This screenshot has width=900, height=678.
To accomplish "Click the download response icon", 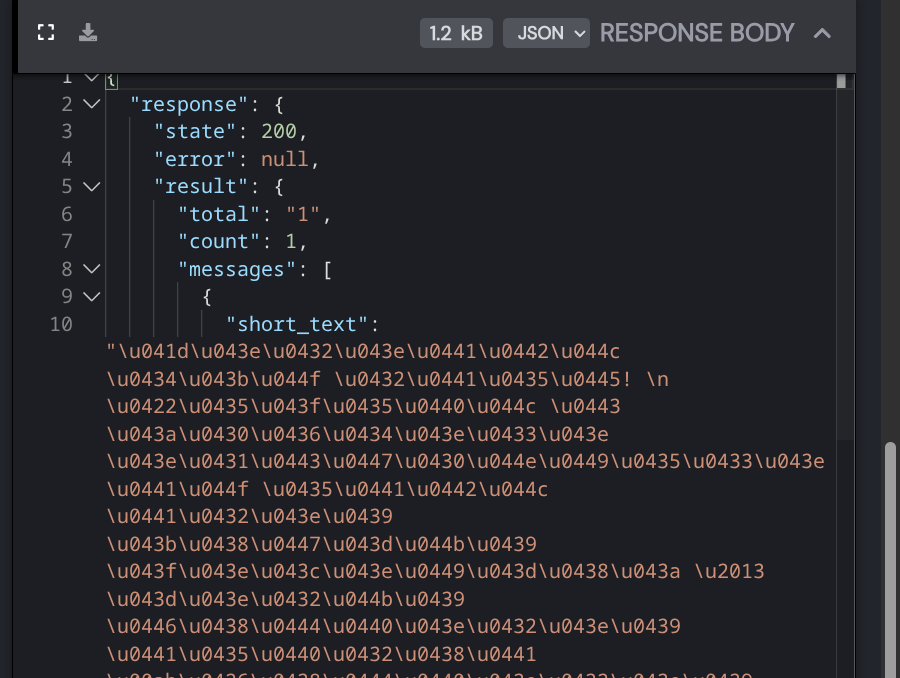I will [x=88, y=33].
